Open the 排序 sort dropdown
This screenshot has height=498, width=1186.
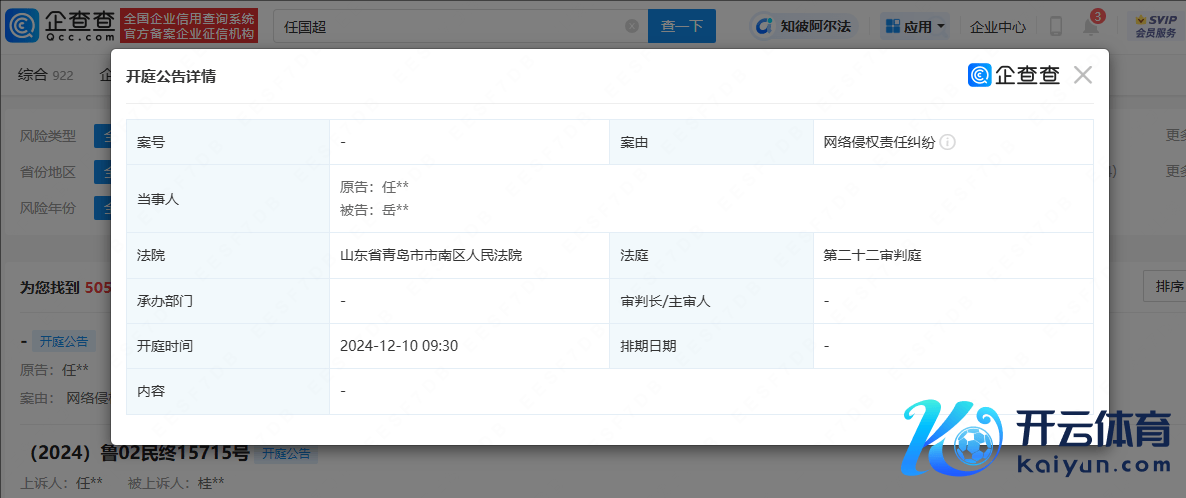(1166, 287)
